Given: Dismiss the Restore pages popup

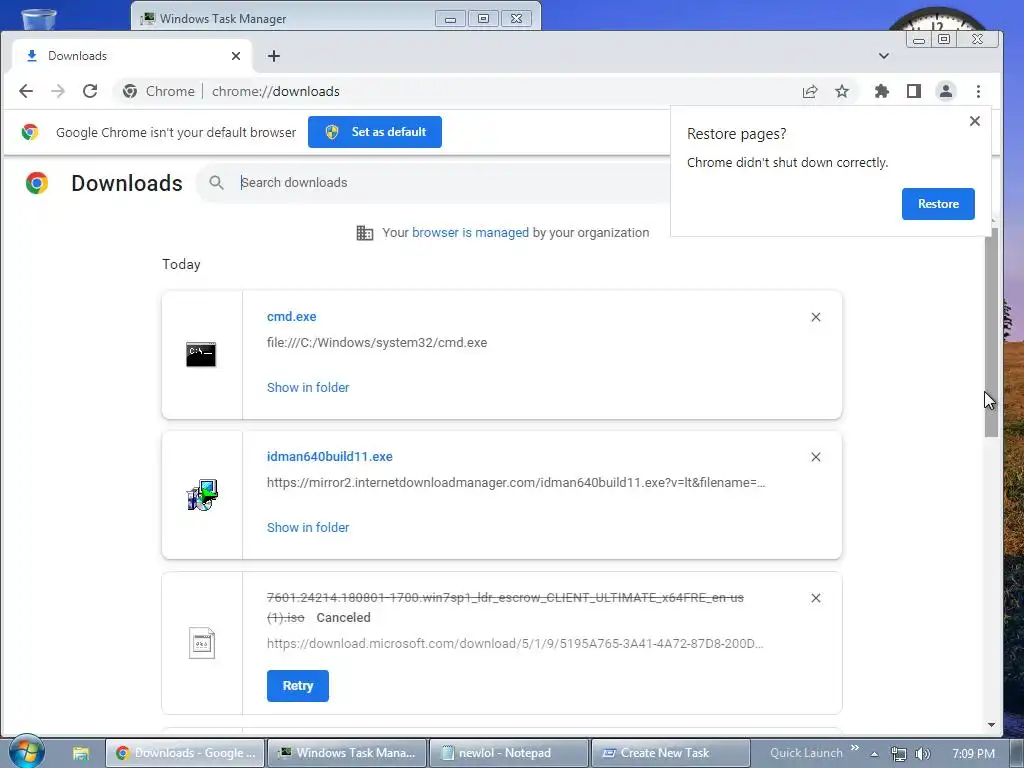Looking at the screenshot, I should (975, 121).
